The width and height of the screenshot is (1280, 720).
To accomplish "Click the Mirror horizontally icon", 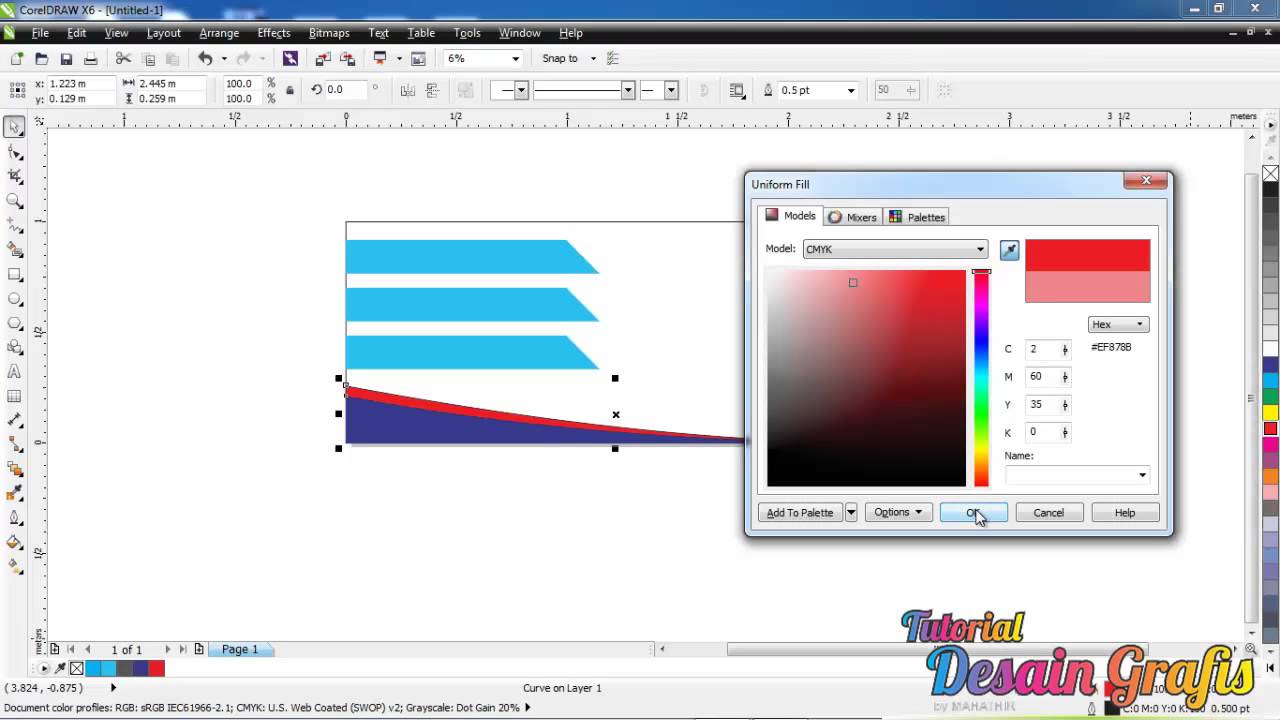I will (x=407, y=90).
